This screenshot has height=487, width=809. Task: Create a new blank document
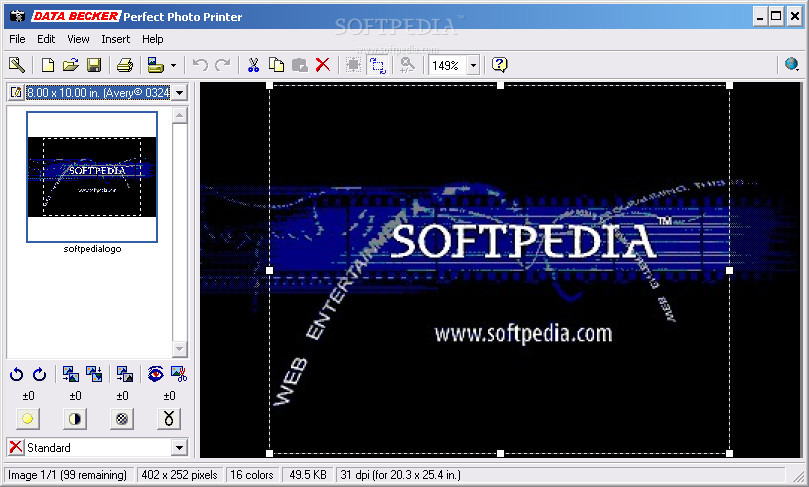pos(47,65)
